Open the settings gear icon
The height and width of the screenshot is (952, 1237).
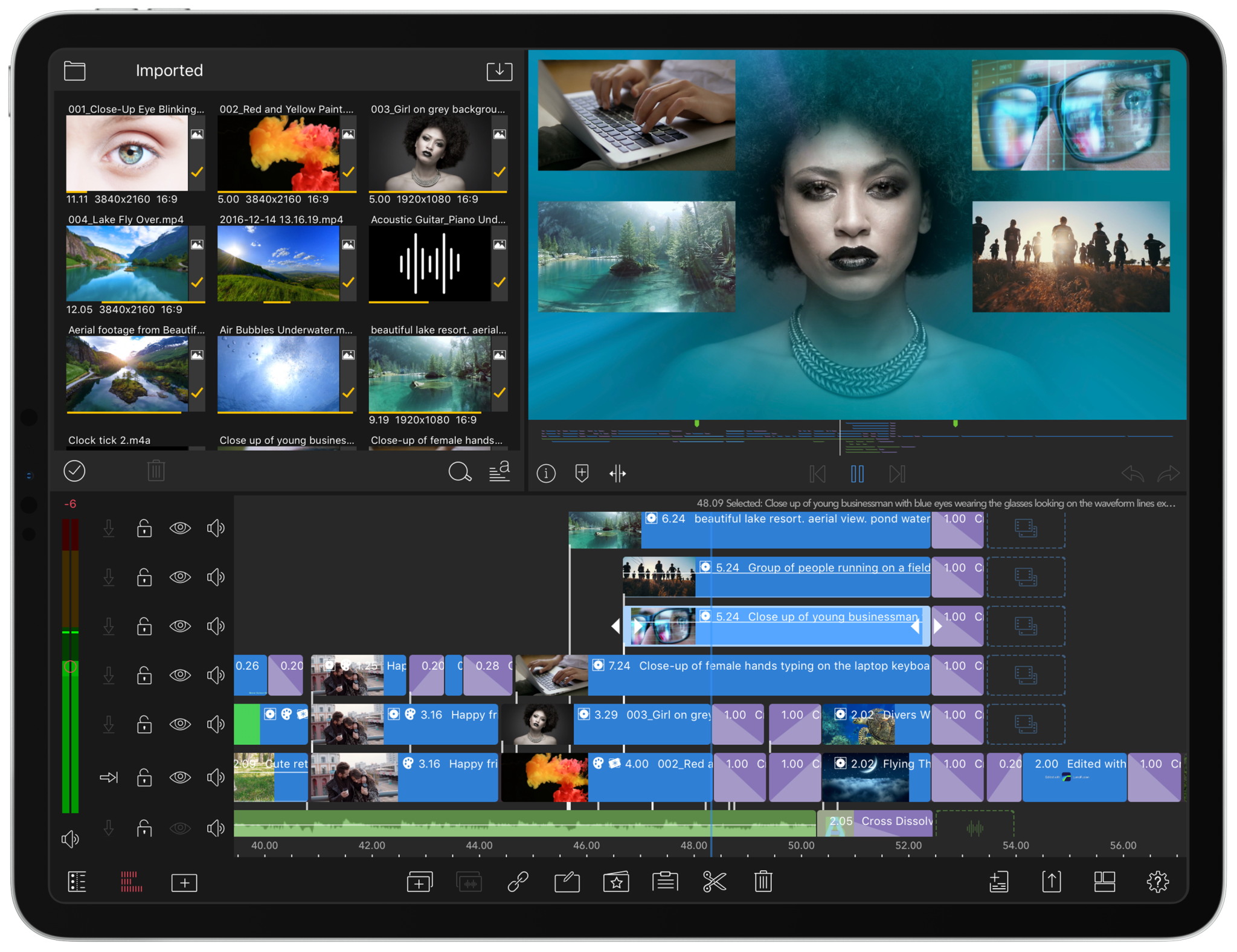[x=1157, y=882]
